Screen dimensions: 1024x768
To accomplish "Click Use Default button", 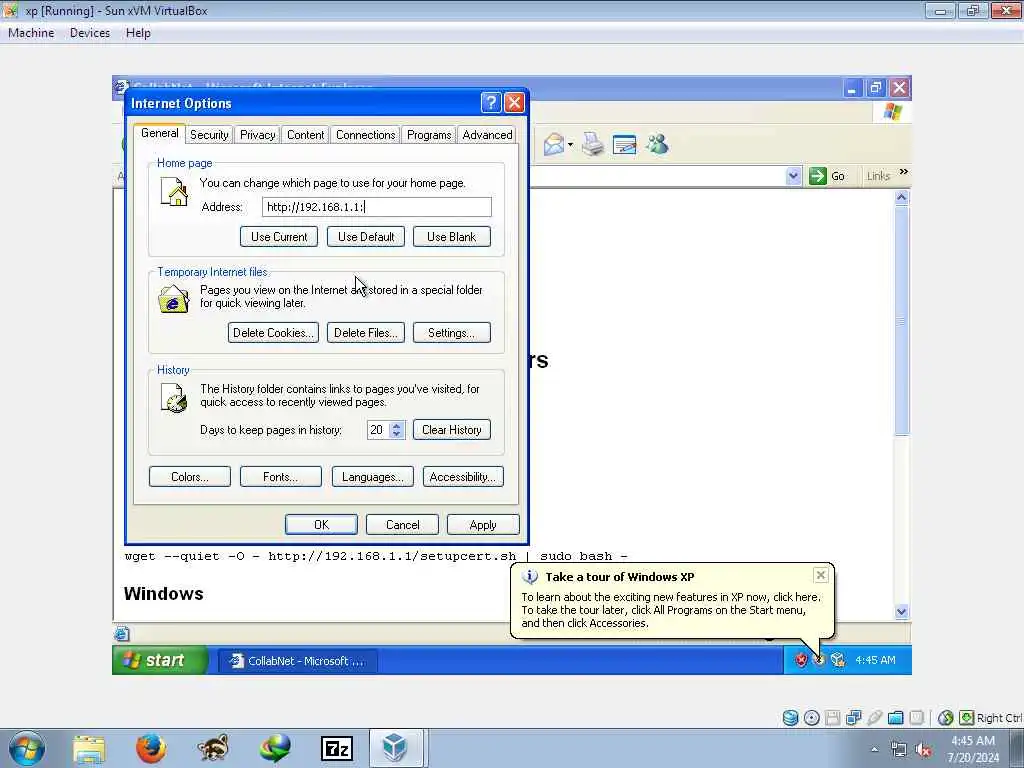I will tap(366, 236).
